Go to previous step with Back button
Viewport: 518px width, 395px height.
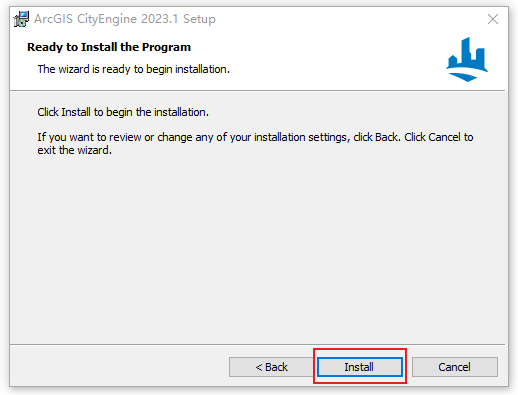(x=271, y=367)
